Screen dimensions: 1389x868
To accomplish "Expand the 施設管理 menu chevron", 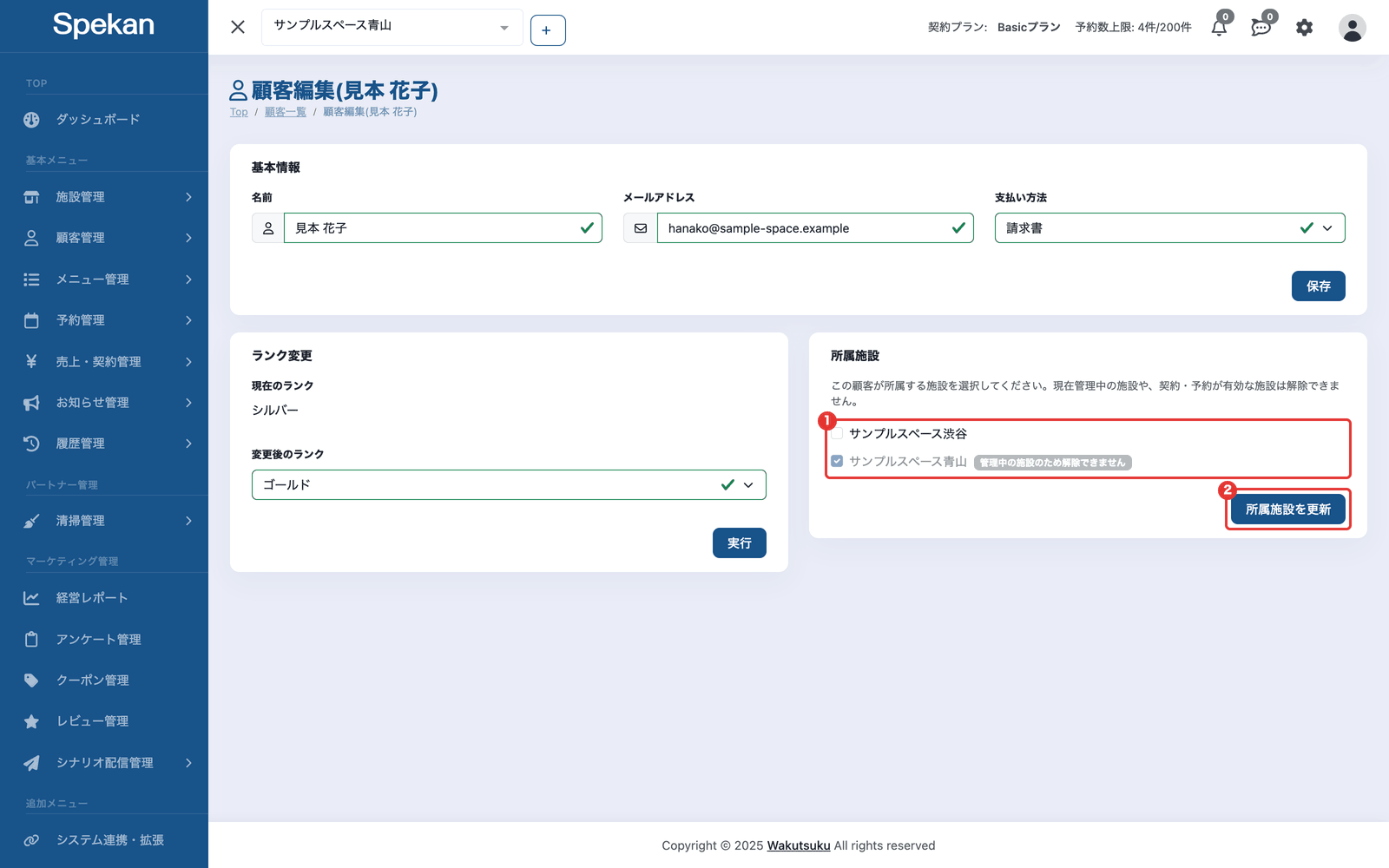I will click(x=188, y=197).
